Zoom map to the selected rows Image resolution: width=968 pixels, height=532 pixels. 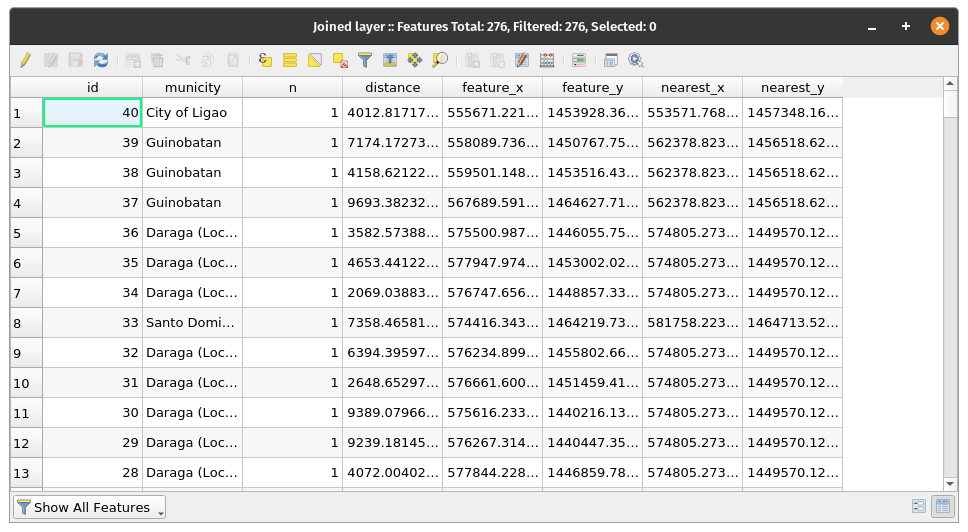pyautogui.click(x=440, y=60)
